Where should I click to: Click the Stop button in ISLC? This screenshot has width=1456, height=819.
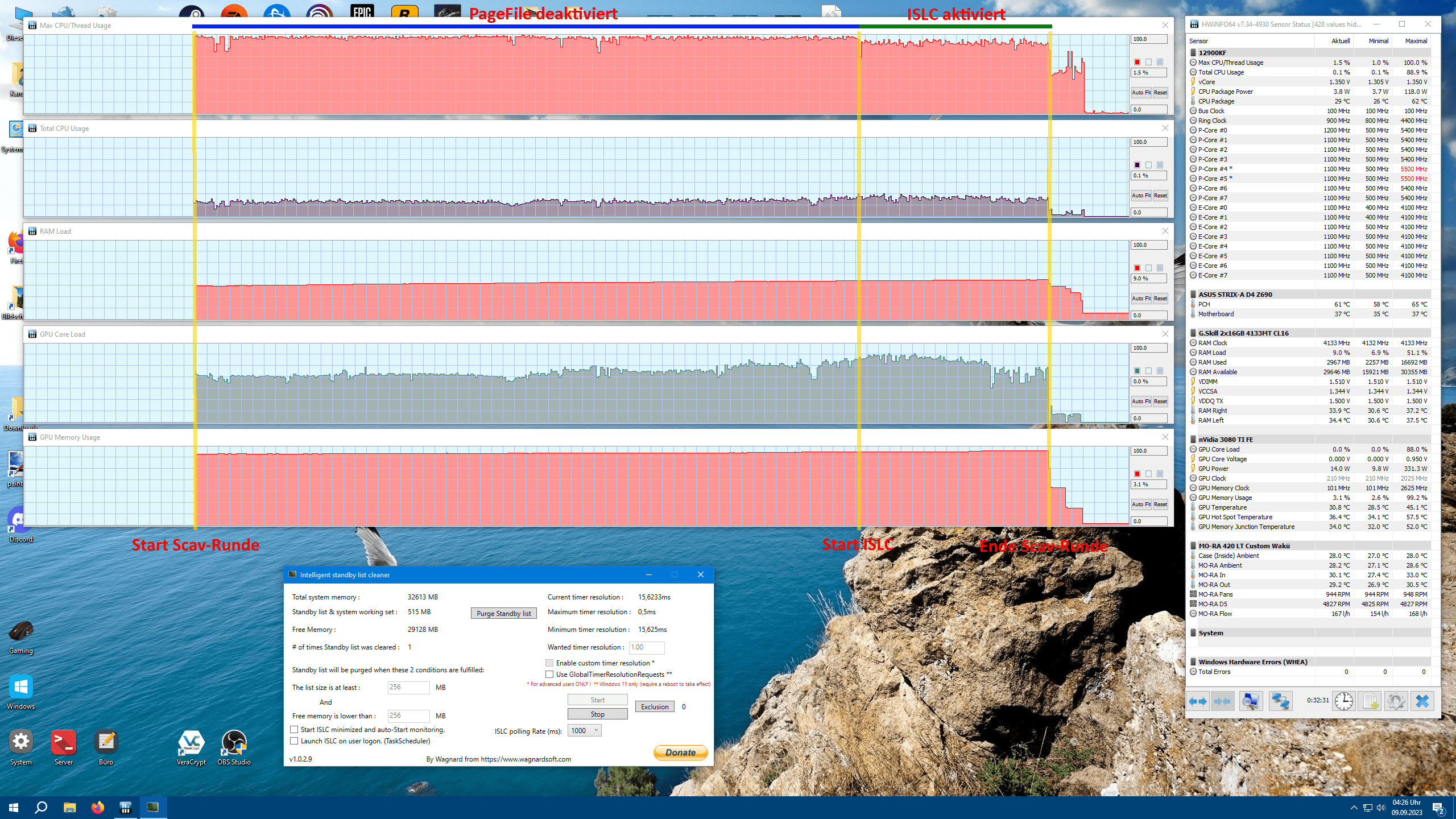pyautogui.click(x=597, y=714)
